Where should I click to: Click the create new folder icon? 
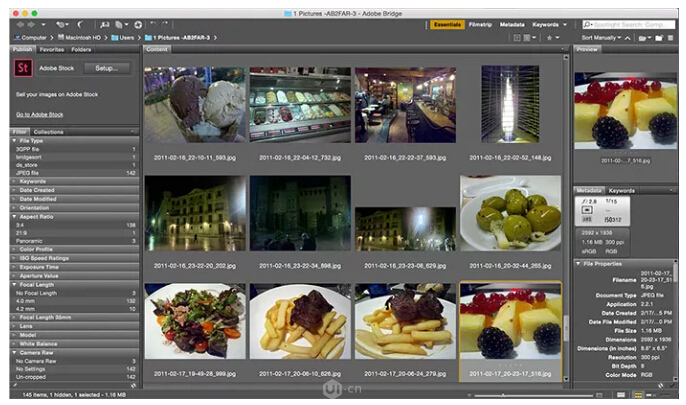tap(657, 37)
